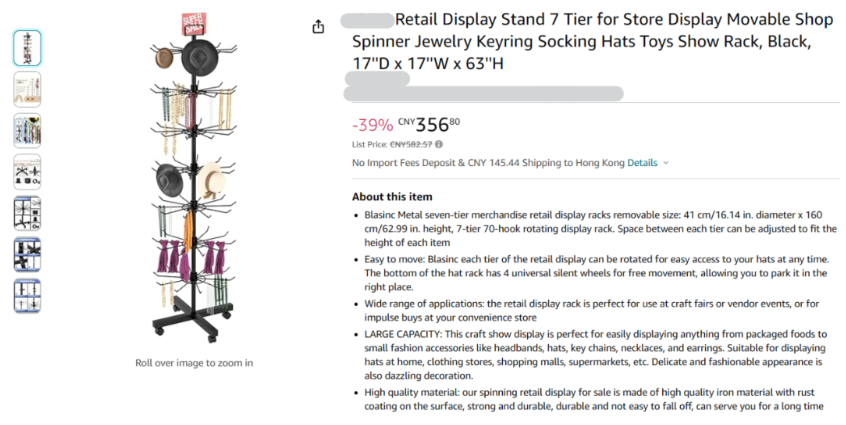Click the share icon above the product image
Image resolution: width=846 pixels, height=425 pixels.
(x=318, y=27)
